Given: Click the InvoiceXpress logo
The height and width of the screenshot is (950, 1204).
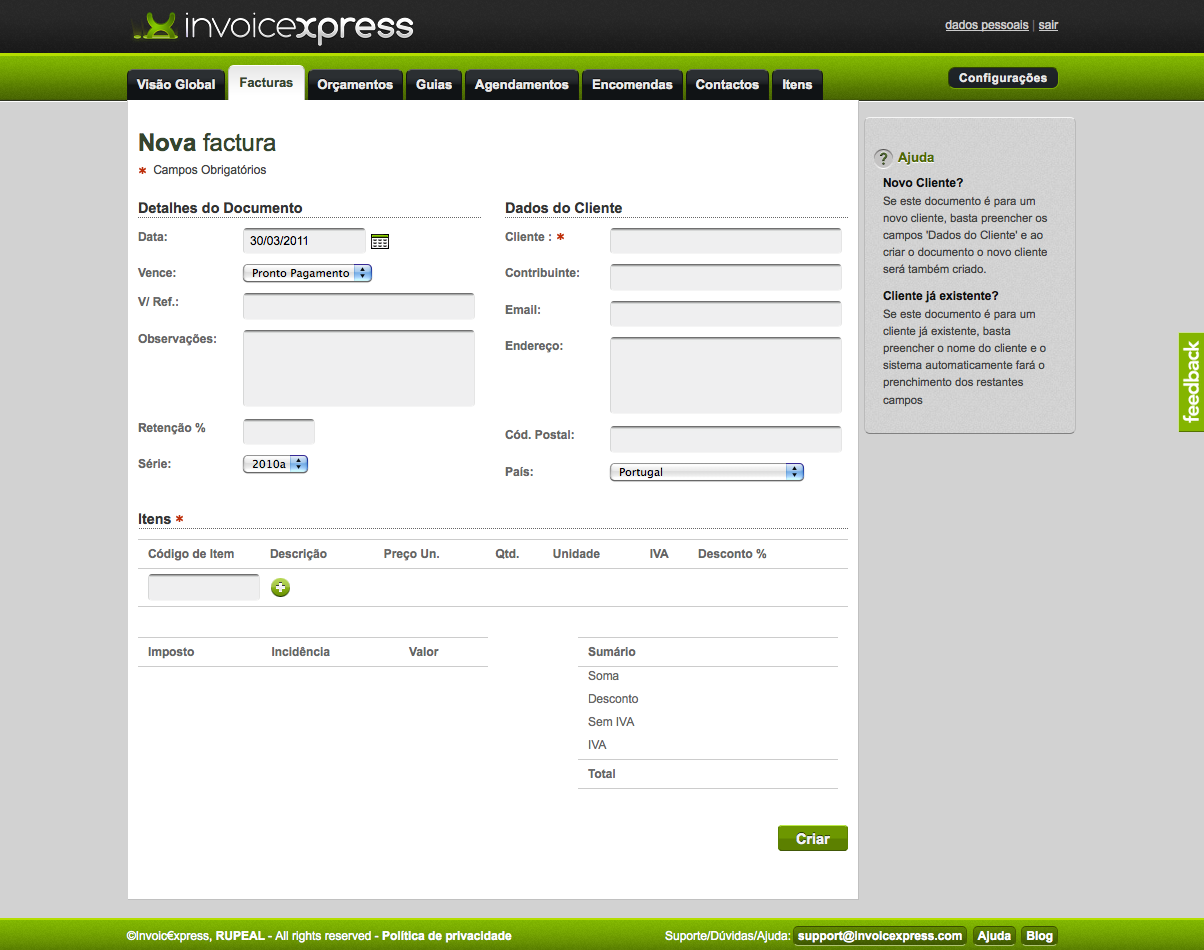Looking at the screenshot, I should tap(273, 27).
